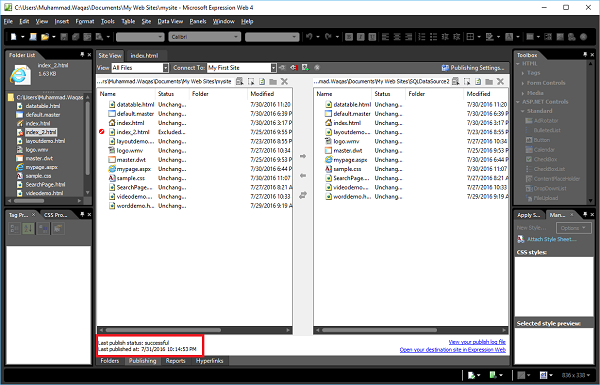Click the get files from destination arrow
Viewport: 600px width, 385px height.
tap(303, 176)
